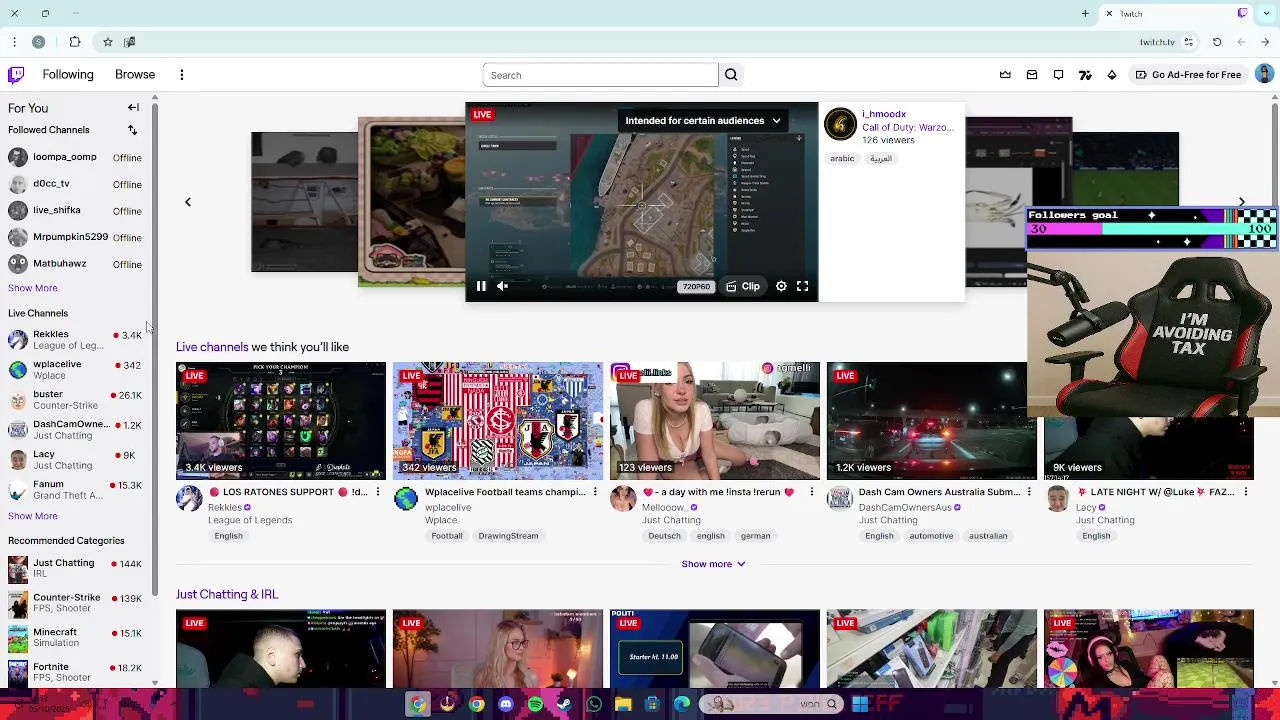Screen dimensions: 1280x720
Task: Show more live channels in sidebar
Action: click(x=33, y=516)
